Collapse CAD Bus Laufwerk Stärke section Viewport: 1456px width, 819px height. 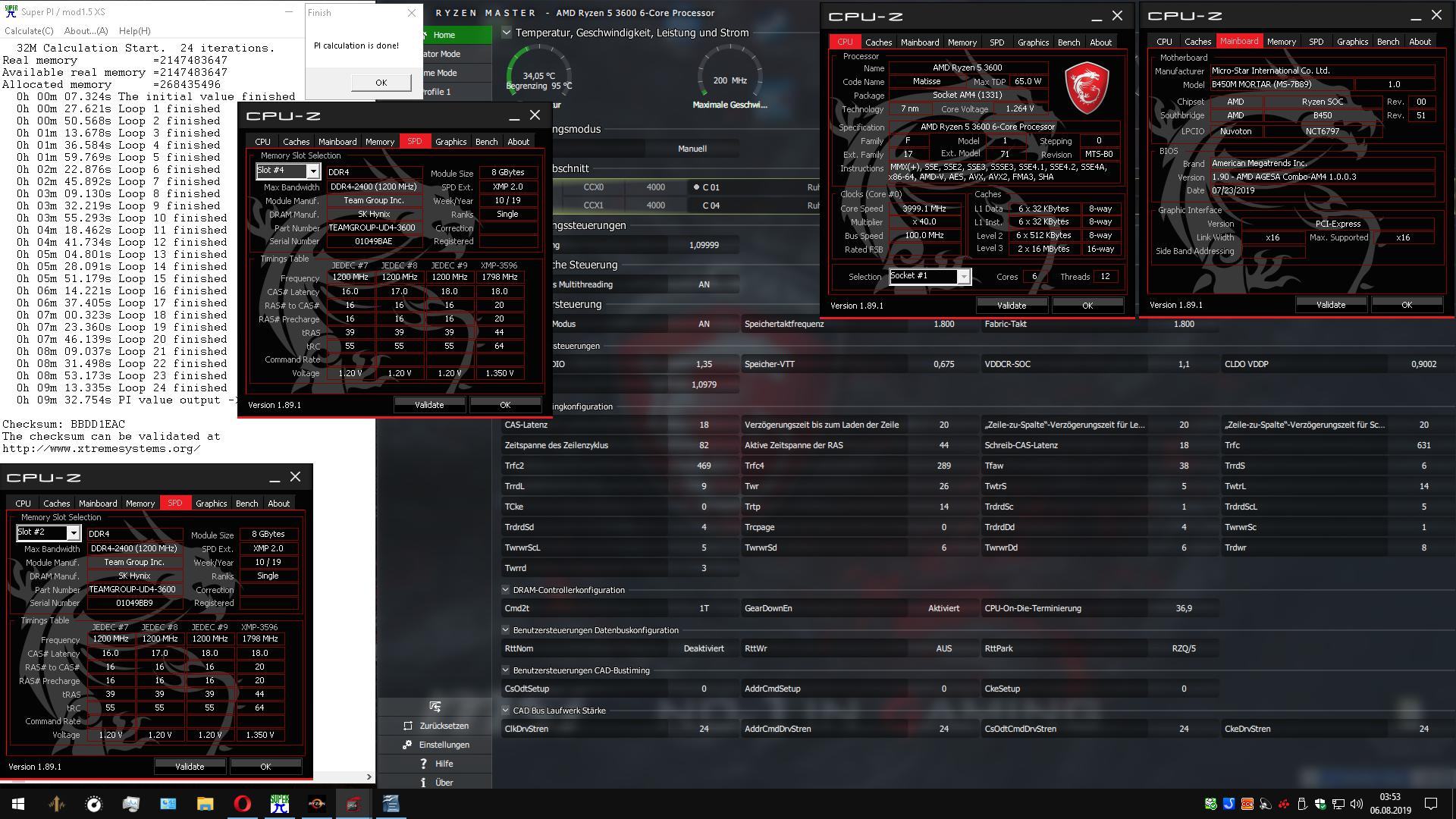point(506,711)
